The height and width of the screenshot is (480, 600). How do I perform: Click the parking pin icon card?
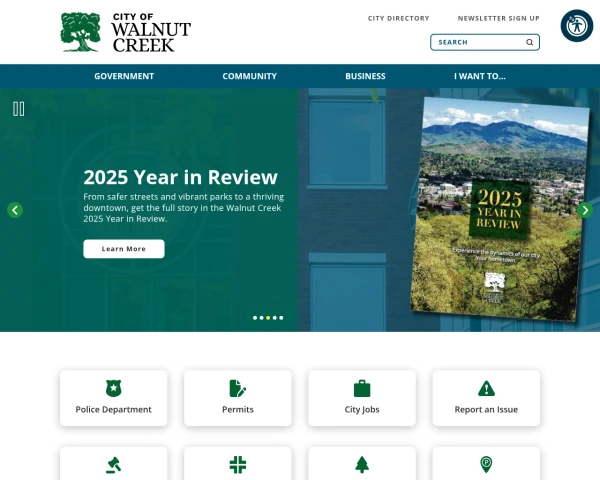(486, 465)
